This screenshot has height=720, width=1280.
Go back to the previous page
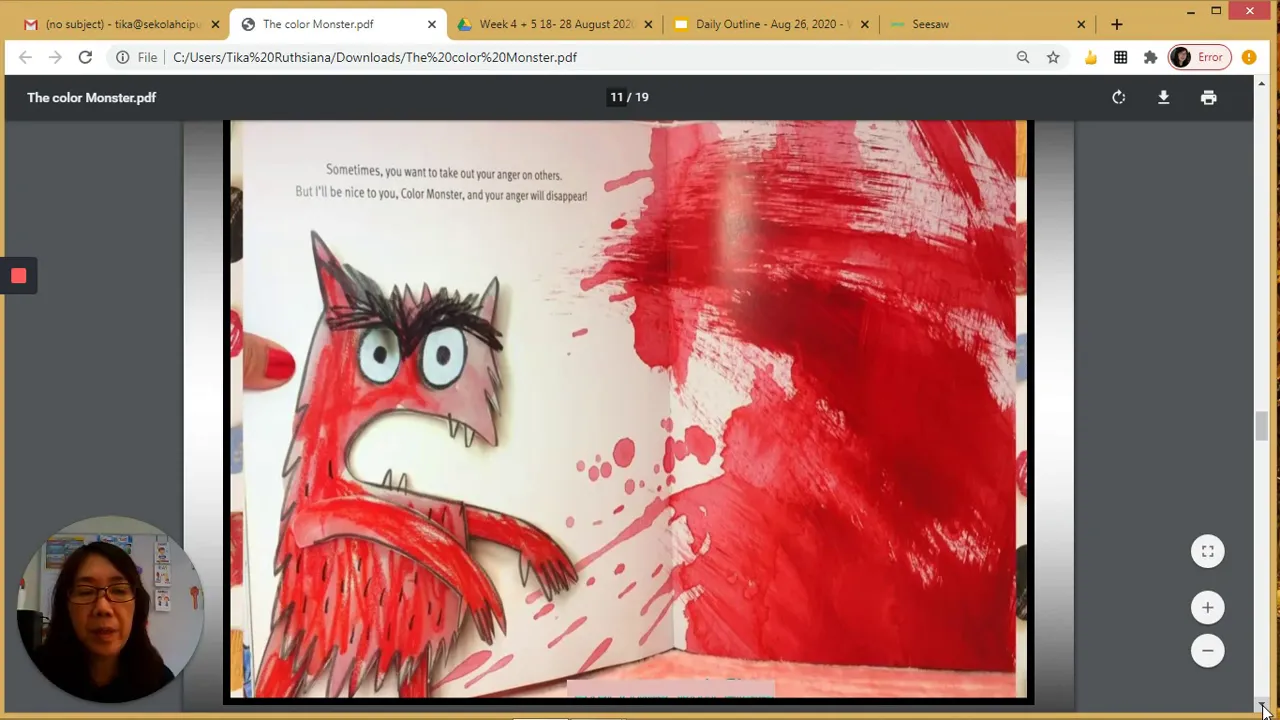[26, 57]
